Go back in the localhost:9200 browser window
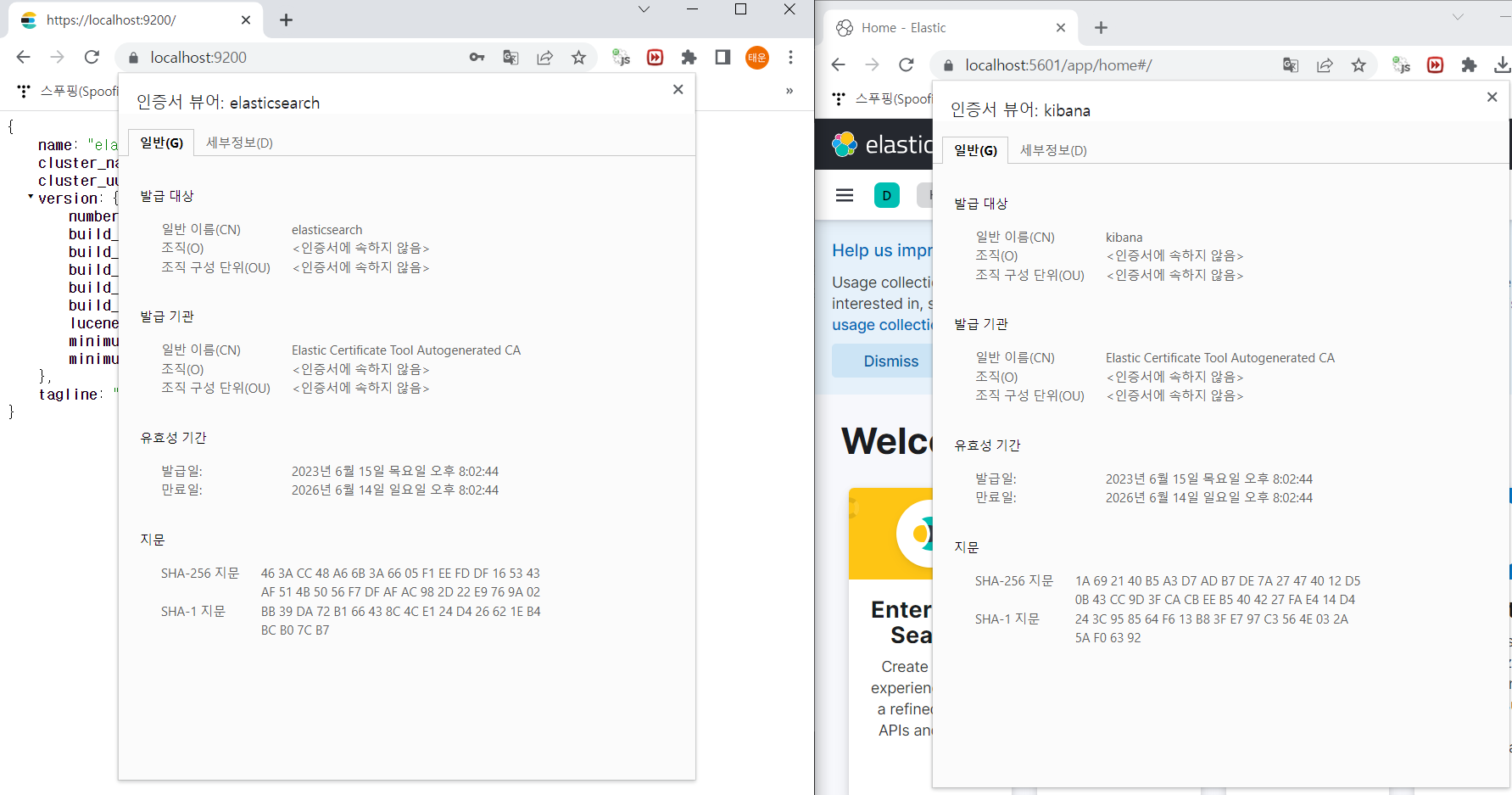This screenshot has height=795, width=1512. 23,57
